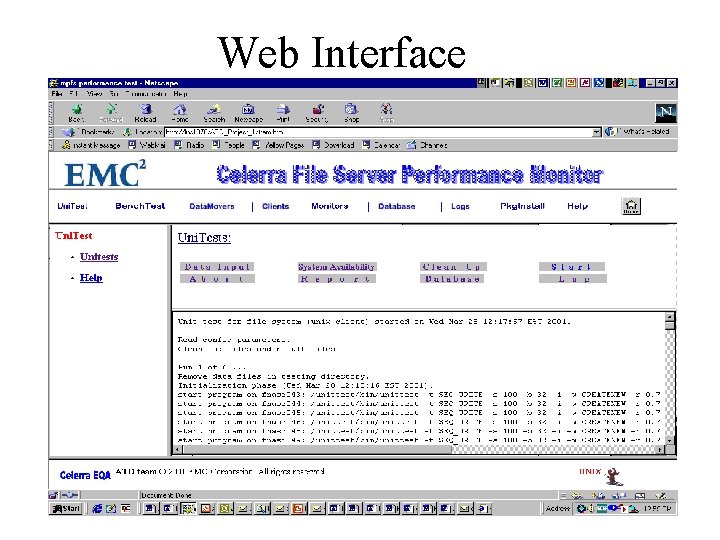
Task: Click the taskbar clock
Action: point(658,508)
